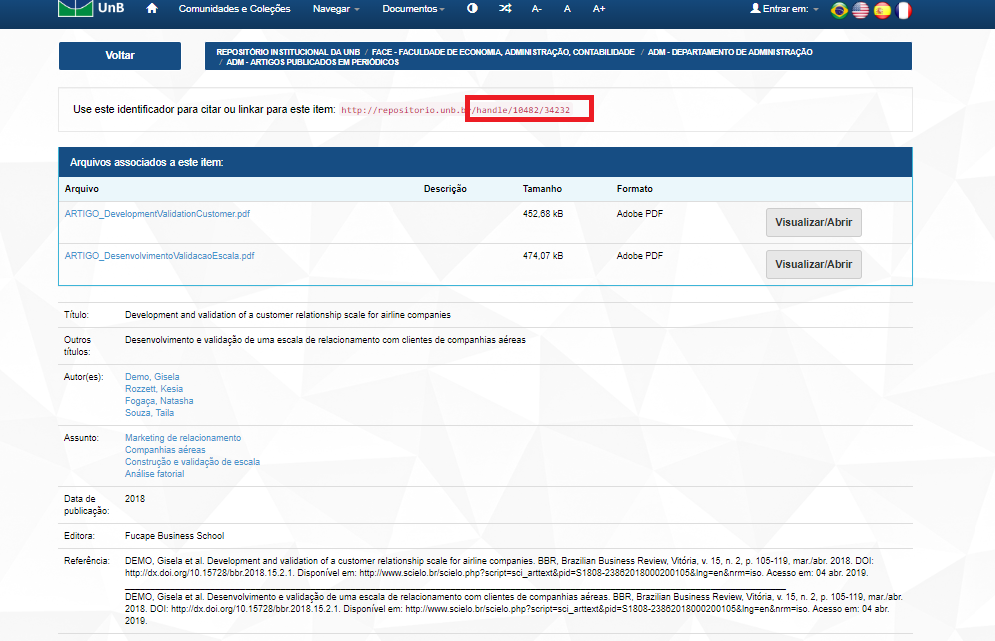Click the home icon in navbar
This screenshot has width=995, height=641.
pyautogui.click(x=152, y=9)
